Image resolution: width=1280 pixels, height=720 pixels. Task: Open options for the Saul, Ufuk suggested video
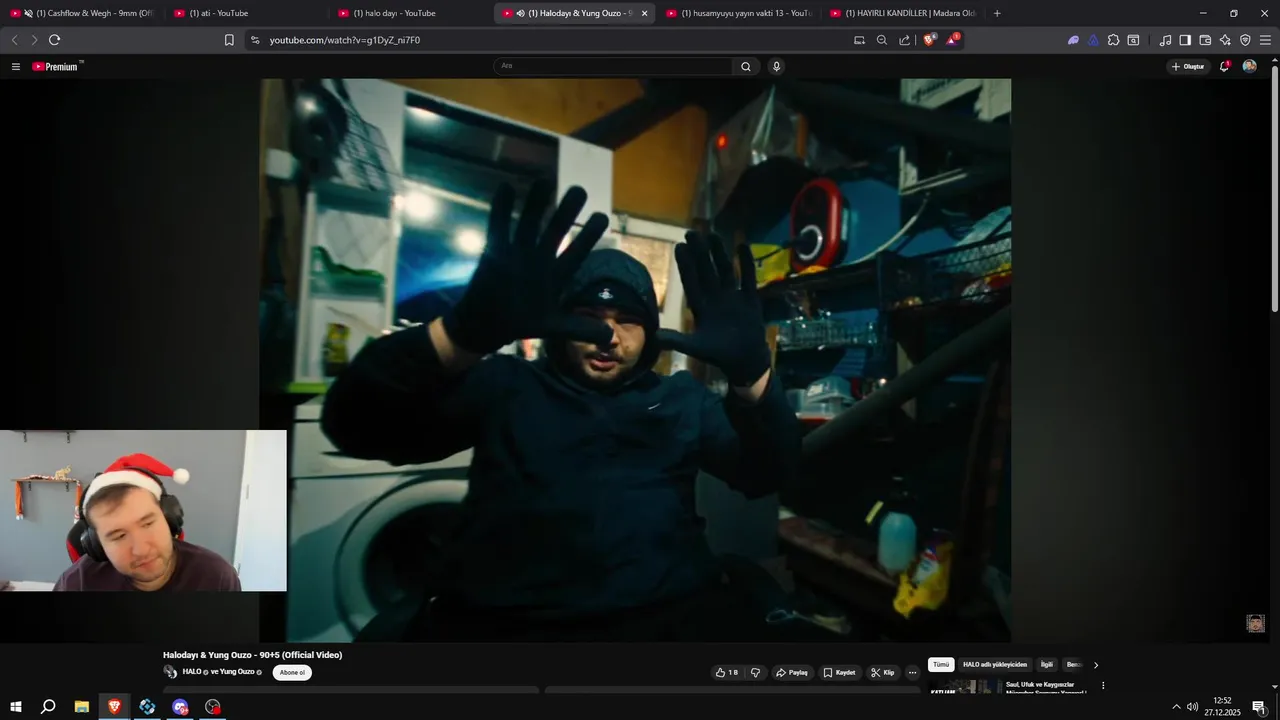click(1103, 686)
